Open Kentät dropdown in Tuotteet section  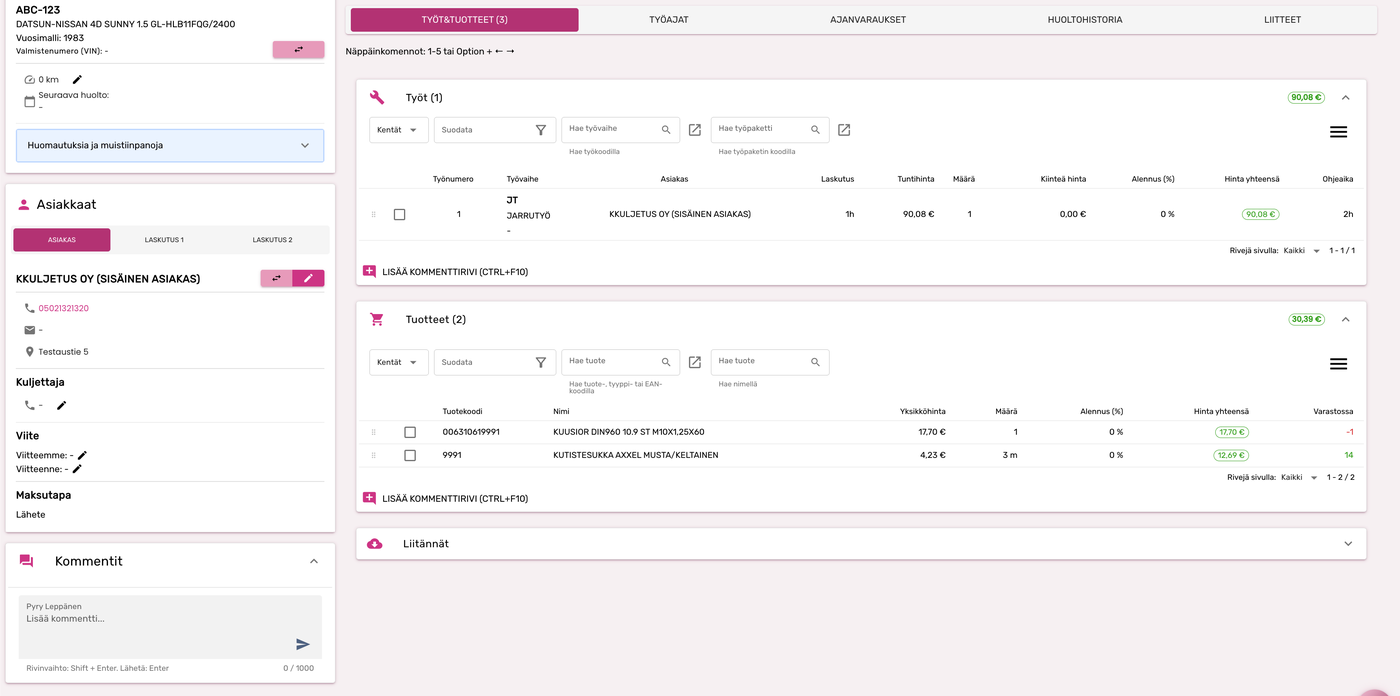tap(399, 362)
